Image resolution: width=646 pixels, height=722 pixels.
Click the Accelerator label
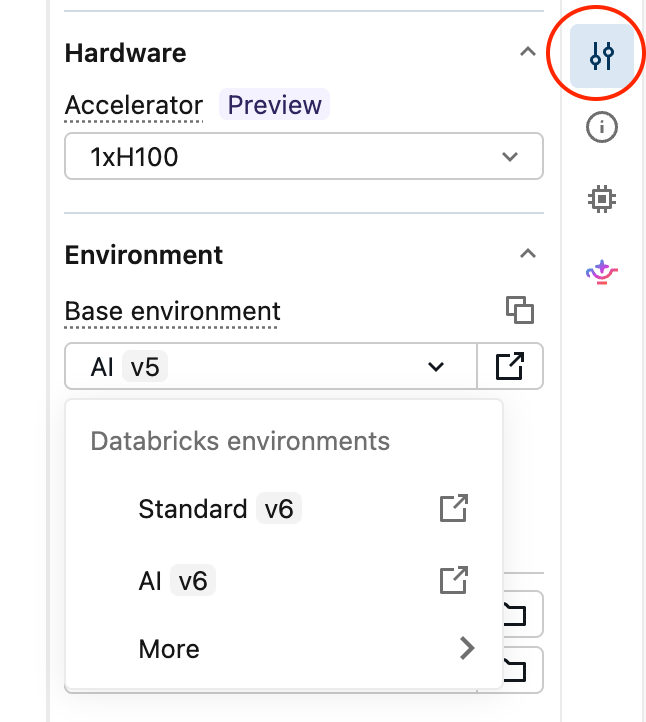pyautogui.click(x=134, y=105)
